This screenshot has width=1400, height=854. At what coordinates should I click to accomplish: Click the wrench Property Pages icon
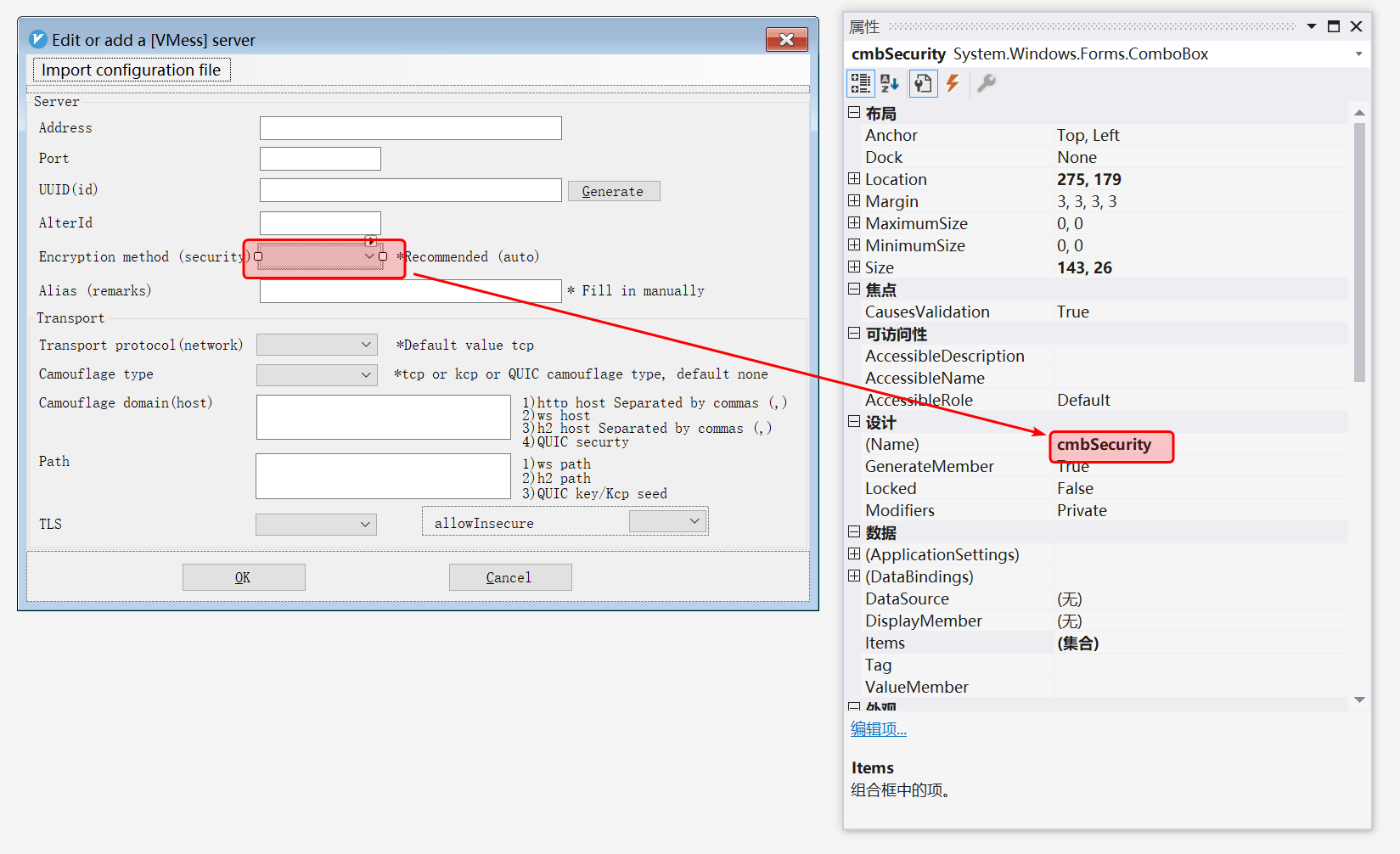[986, 83]
